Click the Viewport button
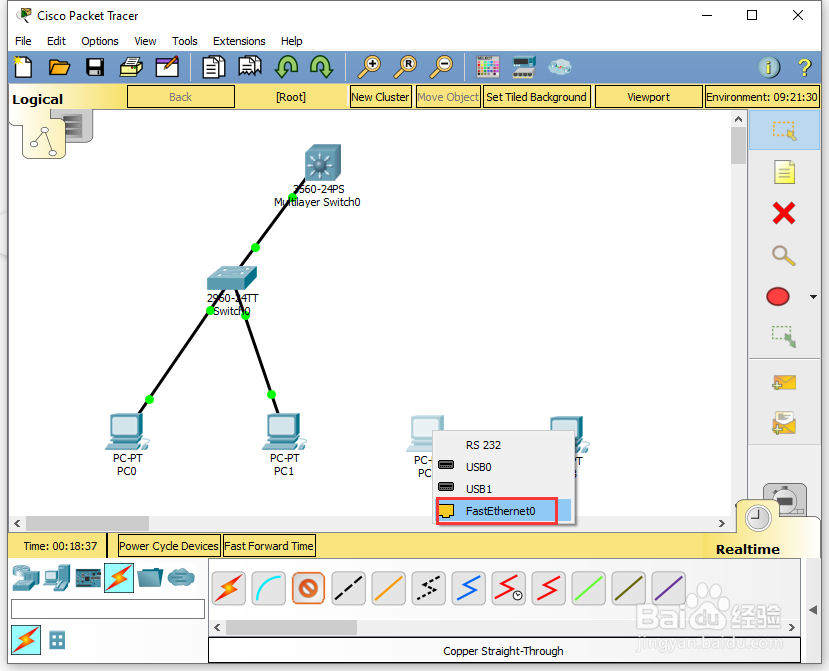This screenshot has height=671, width=829. 648,97
